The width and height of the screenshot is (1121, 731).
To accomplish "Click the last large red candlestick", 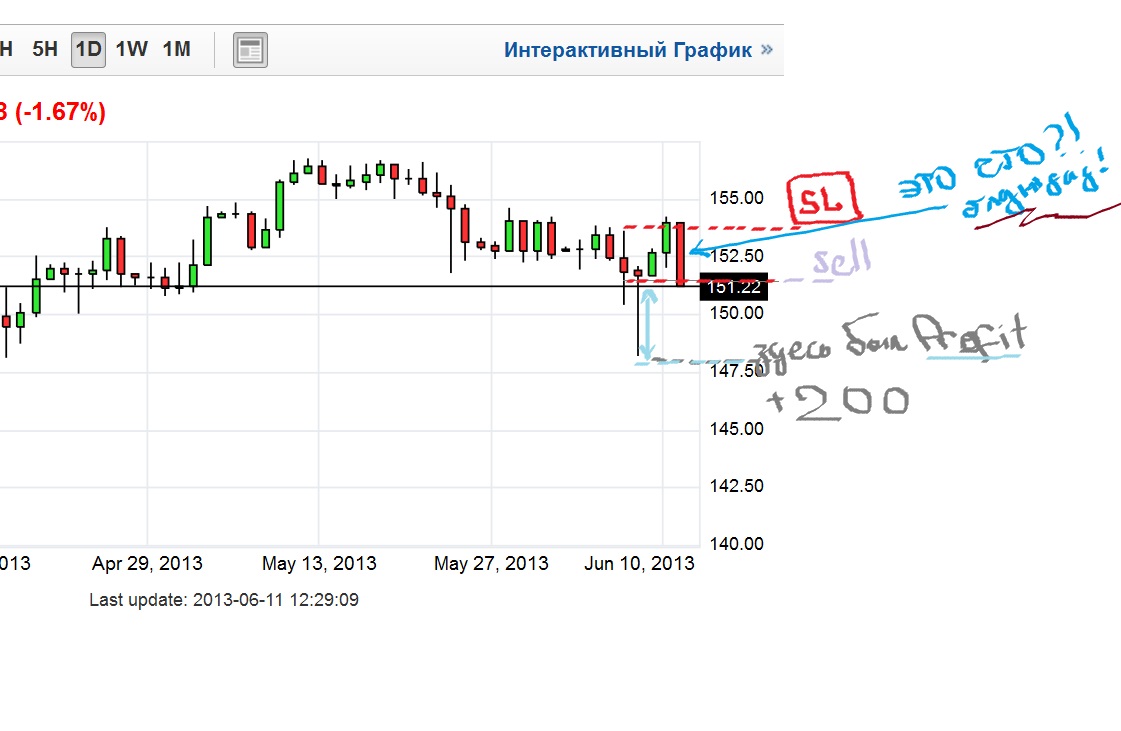I will 680,254.
